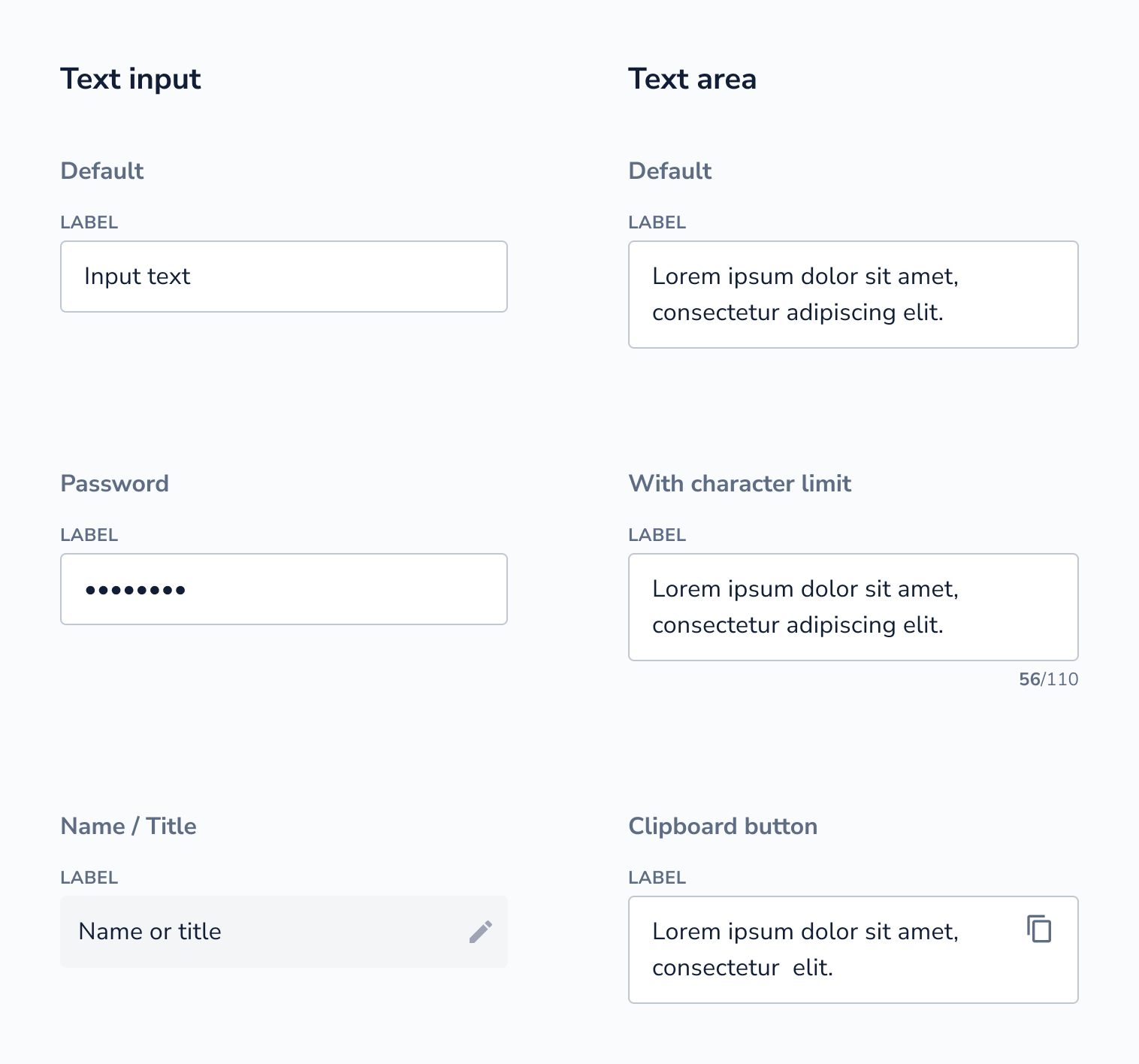This screenshot has width=1139, height=1064.
Task: Click the 56/110 character counter
Action: [x=1049, y=679]
